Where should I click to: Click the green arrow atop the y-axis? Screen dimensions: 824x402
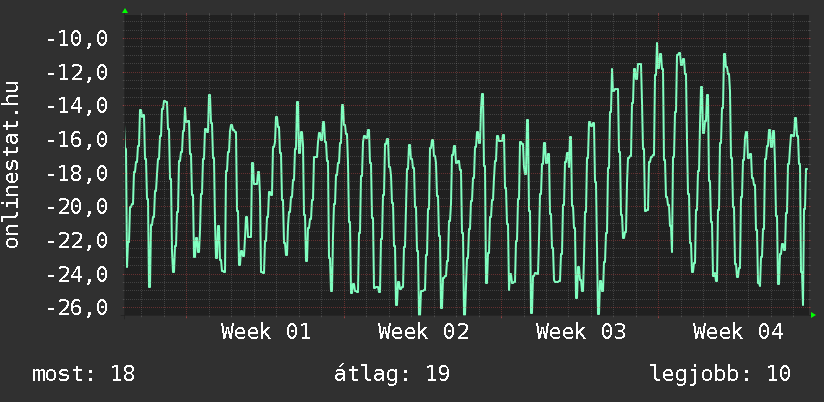point(125,11)
